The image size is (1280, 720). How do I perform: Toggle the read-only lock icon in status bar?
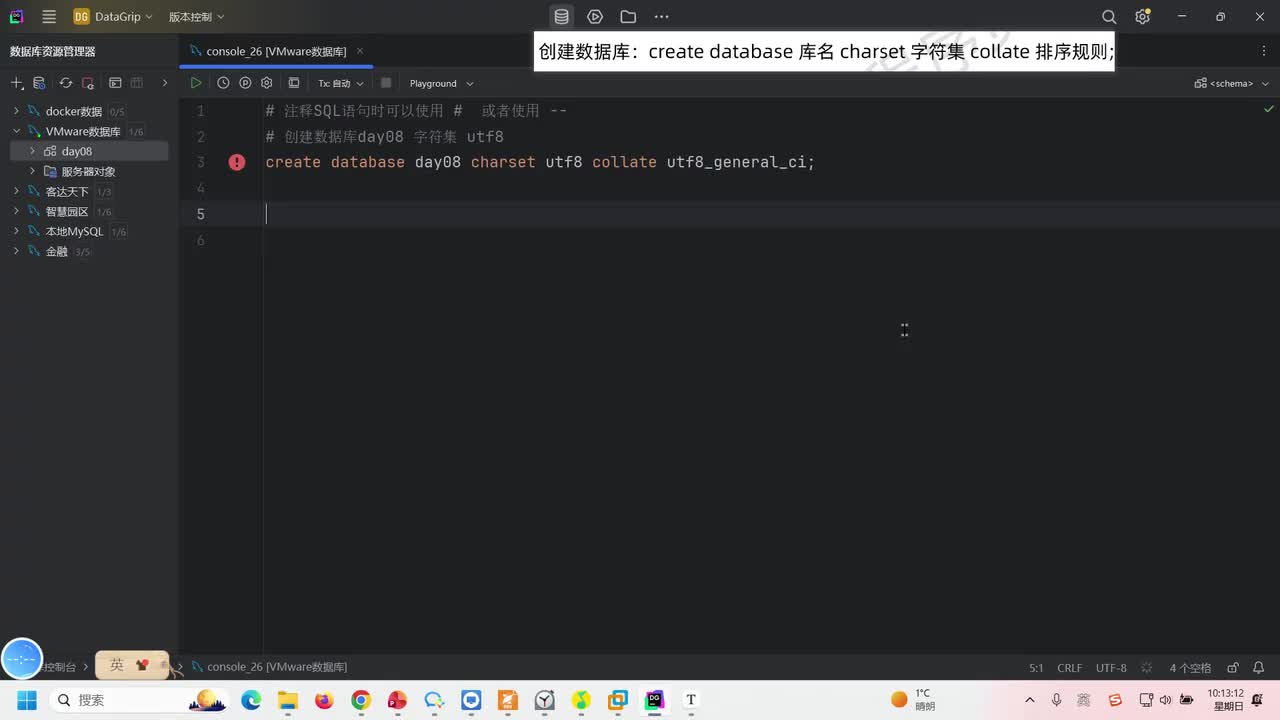pos(1233,668)
